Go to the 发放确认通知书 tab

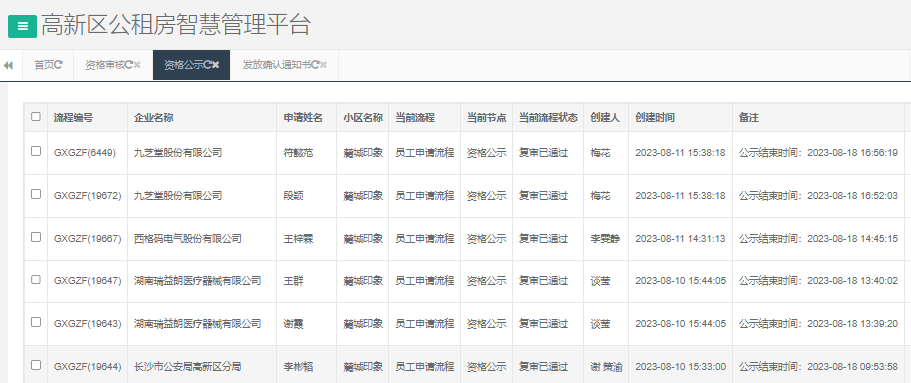(285, 65)
